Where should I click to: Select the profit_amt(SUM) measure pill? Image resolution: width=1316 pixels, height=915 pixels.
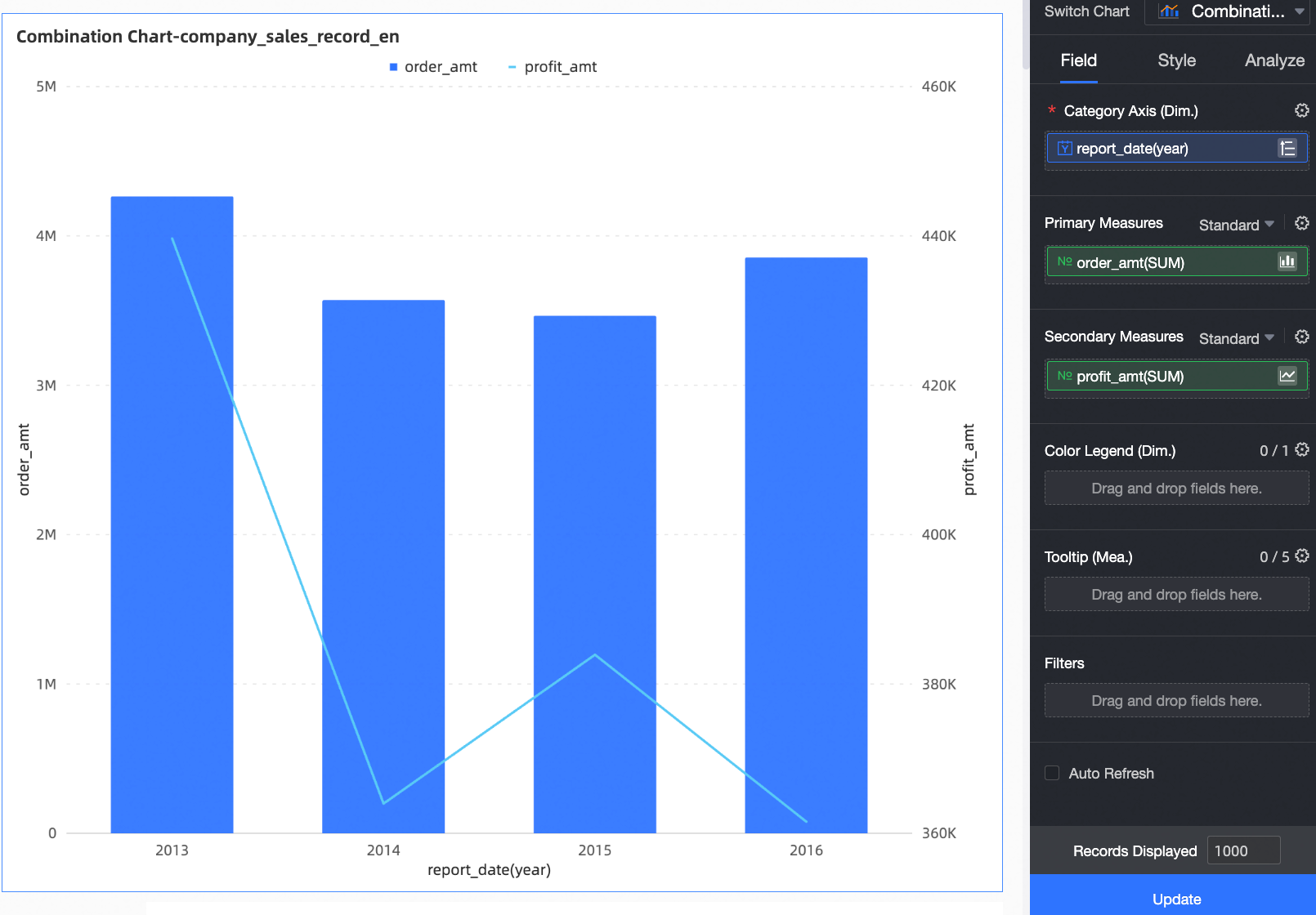click(x=1177, y=376)
